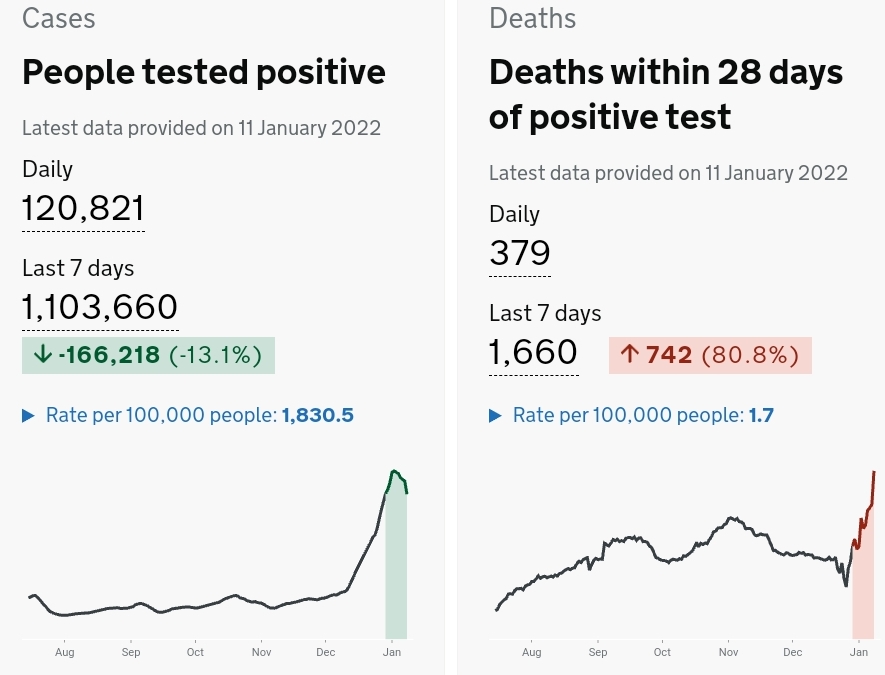The height and width of the screenshot is (675, 885).
Task: Open Deaths within 28 days heading
Action: pos(665,94)
